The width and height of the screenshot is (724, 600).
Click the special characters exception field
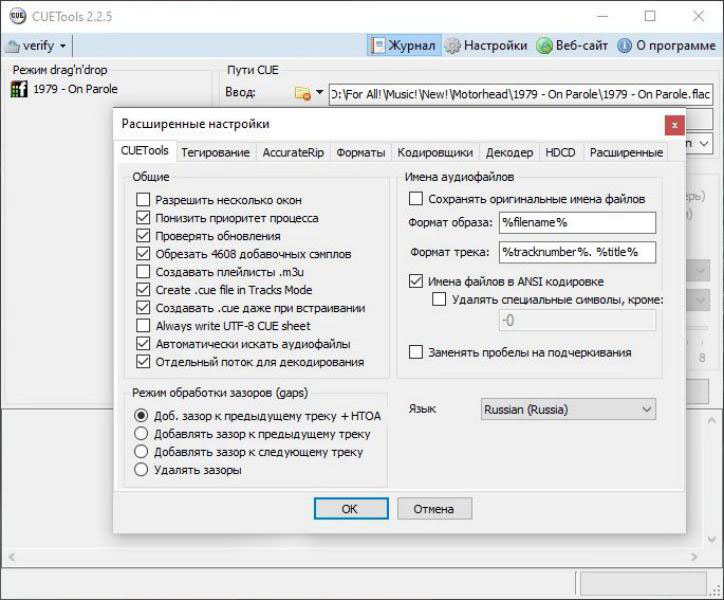click(577, 320)
